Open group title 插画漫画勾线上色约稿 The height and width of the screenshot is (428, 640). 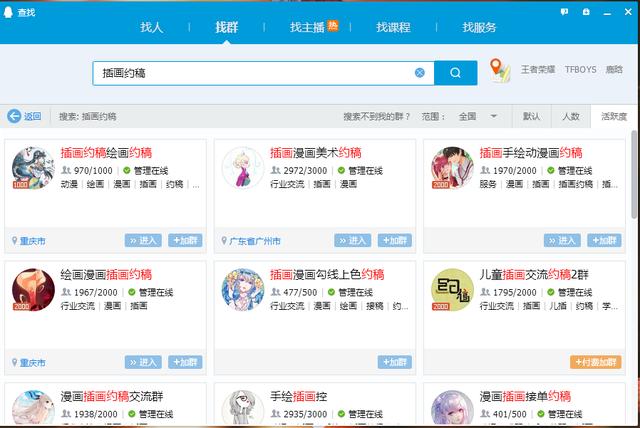click(327, 275)
